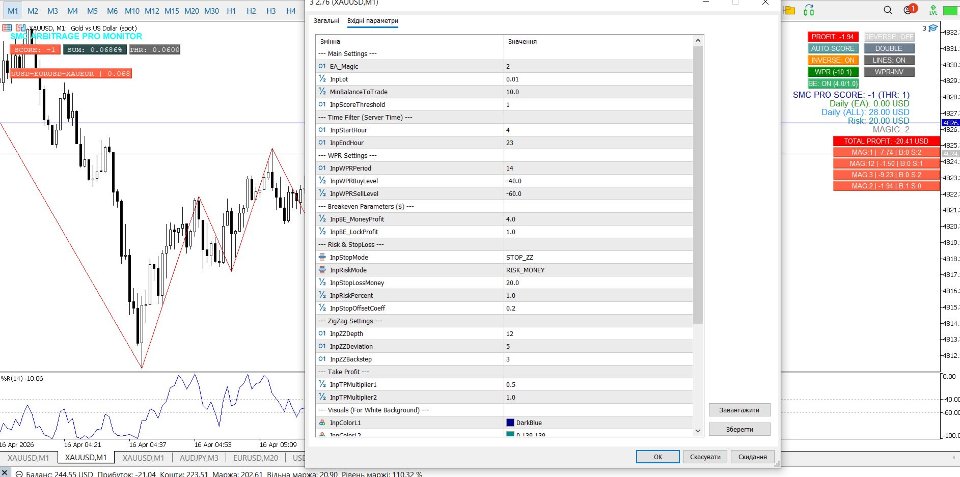960x477 pixels.
Task: Select the Вхідні параметри tab
Action: [373, 21]
